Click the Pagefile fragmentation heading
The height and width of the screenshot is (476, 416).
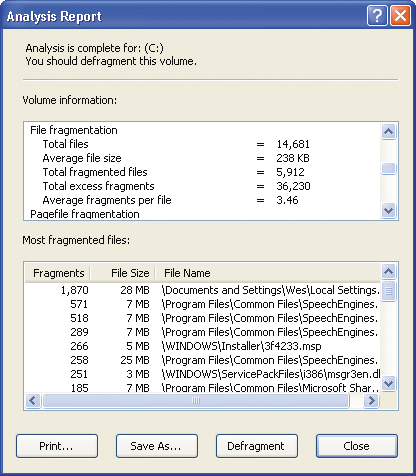click(85, 214)
